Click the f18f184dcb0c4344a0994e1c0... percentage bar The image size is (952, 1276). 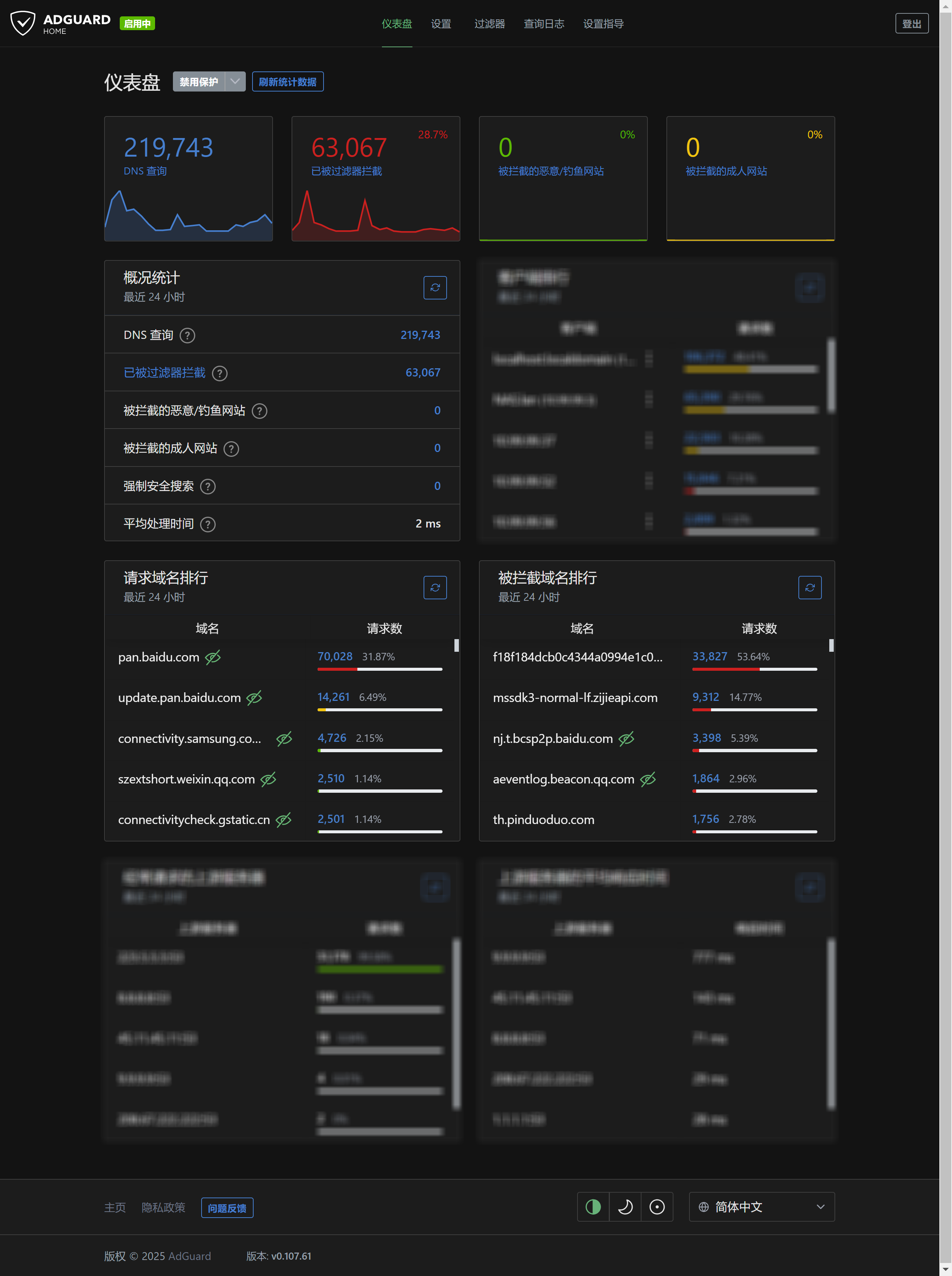pyautogui.click(x=754, y=669)
